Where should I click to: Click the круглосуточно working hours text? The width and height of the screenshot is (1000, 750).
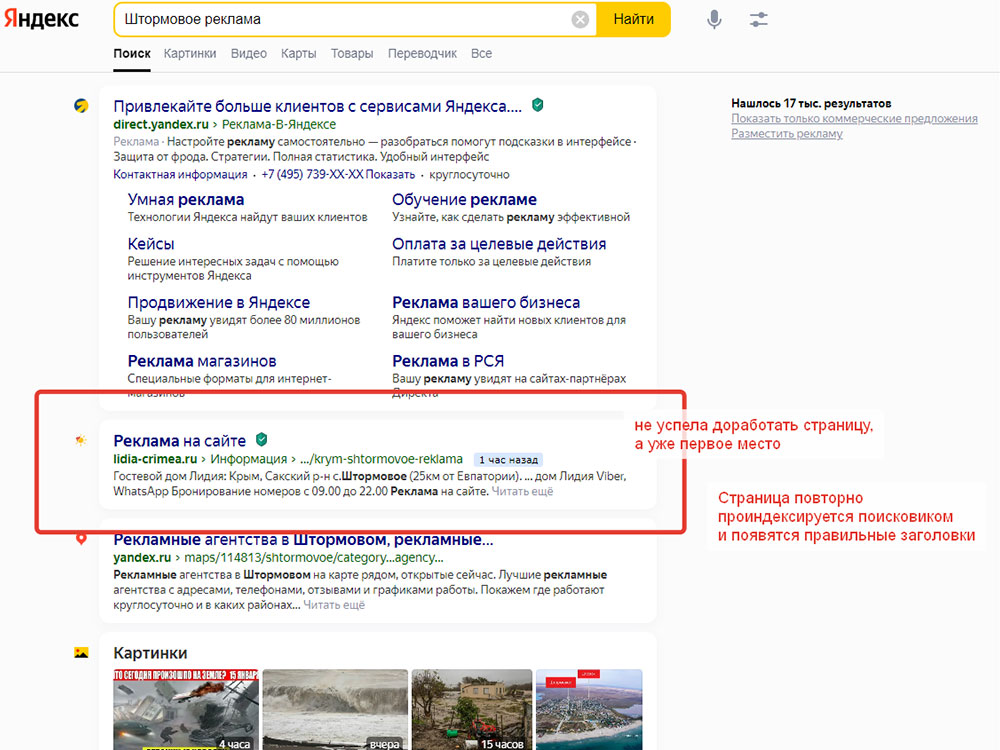point(469,174)
